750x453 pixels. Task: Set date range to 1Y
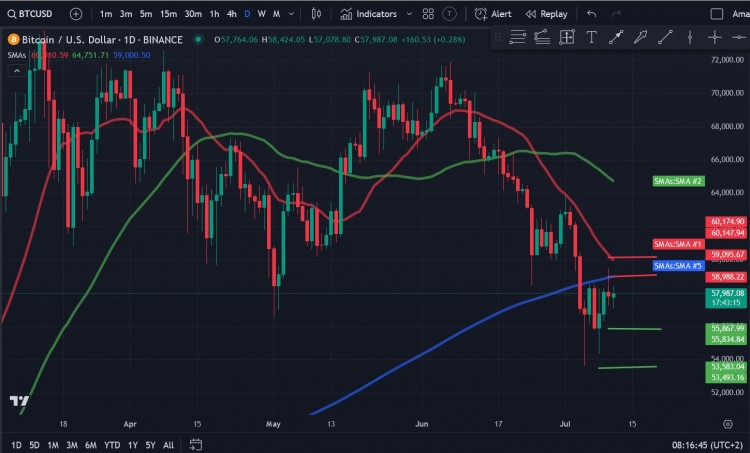132,445
